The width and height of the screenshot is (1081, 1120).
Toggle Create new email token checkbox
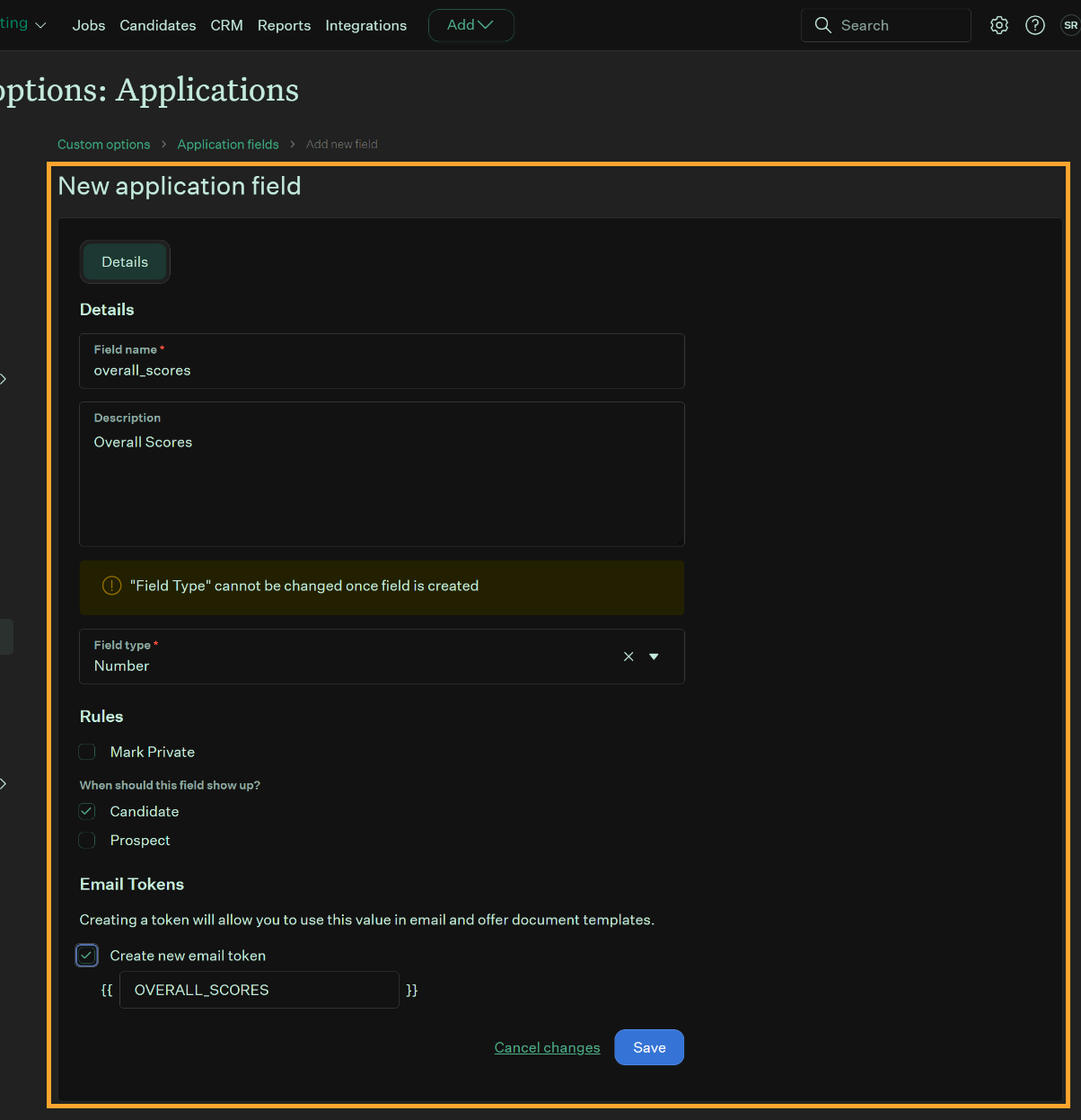pos(87,956)
